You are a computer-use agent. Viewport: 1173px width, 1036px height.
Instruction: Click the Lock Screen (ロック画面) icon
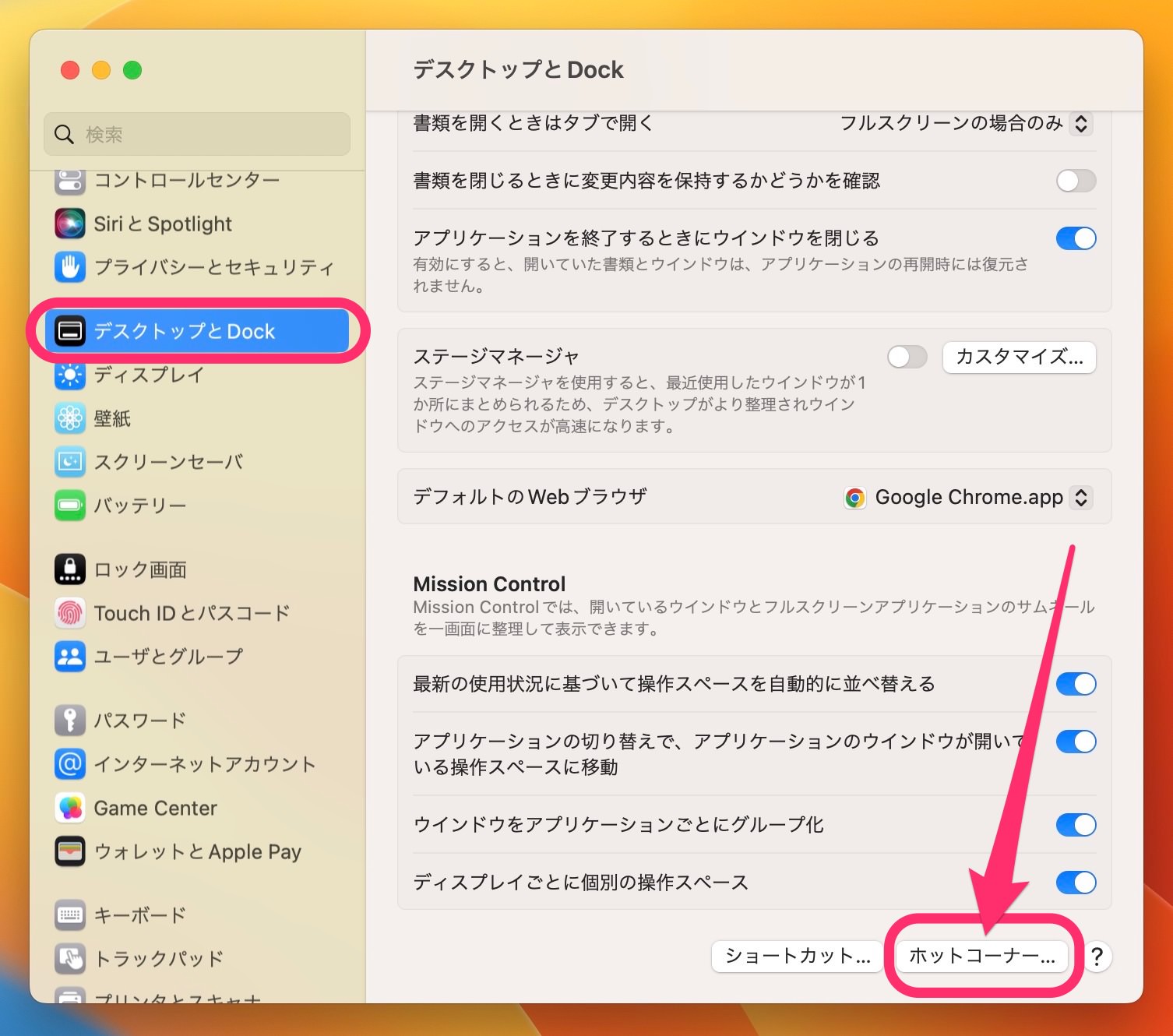pyautogui.click(x=70, y=569)
